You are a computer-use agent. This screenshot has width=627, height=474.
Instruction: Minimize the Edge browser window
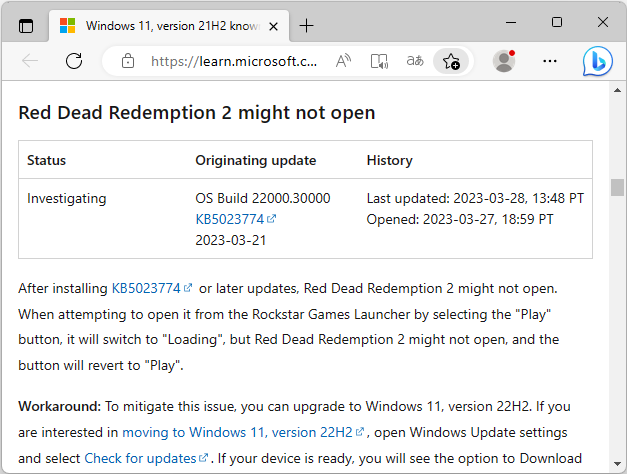(x=511, y=22)
